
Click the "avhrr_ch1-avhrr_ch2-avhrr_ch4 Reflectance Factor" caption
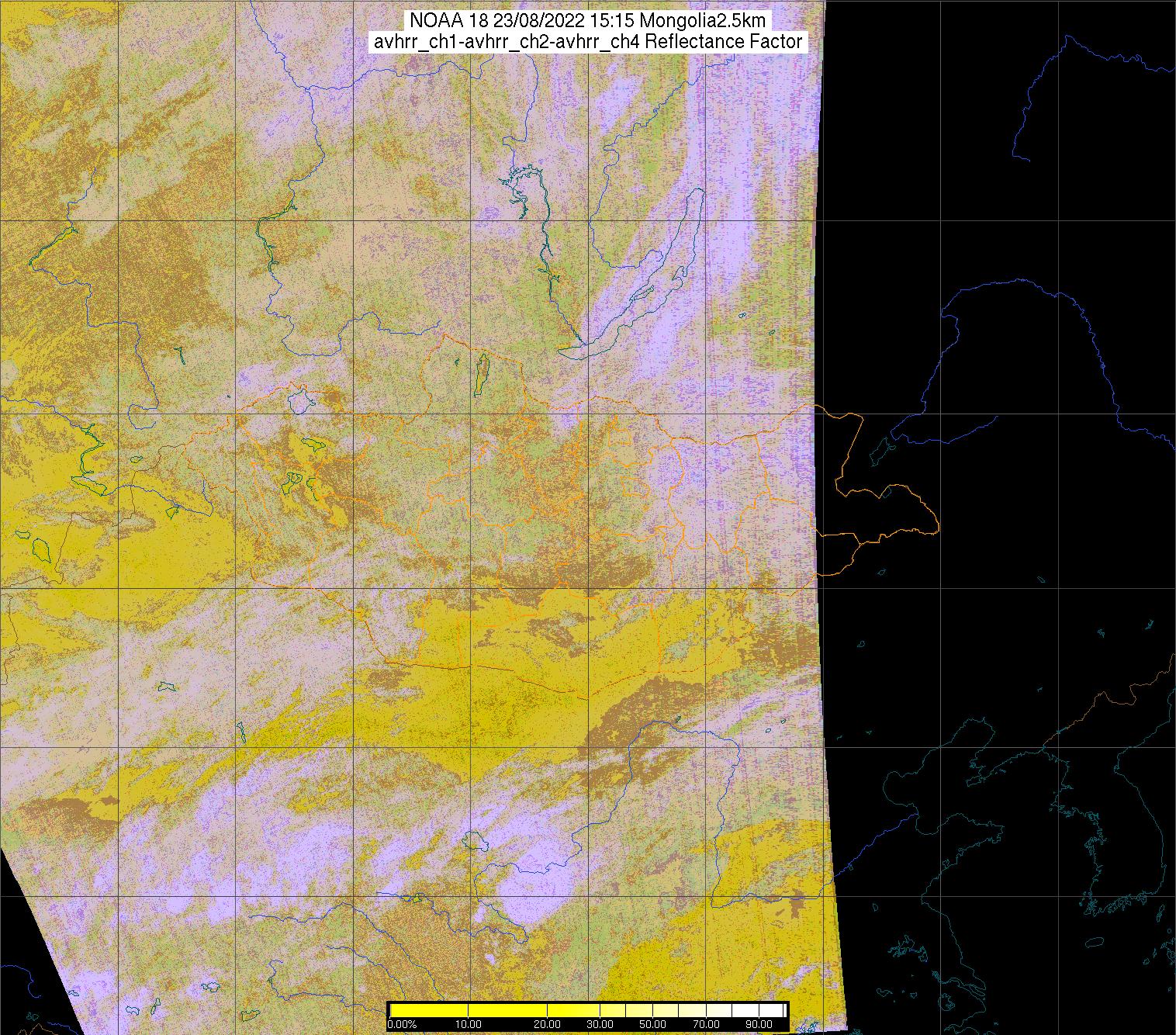coord(587,42)
